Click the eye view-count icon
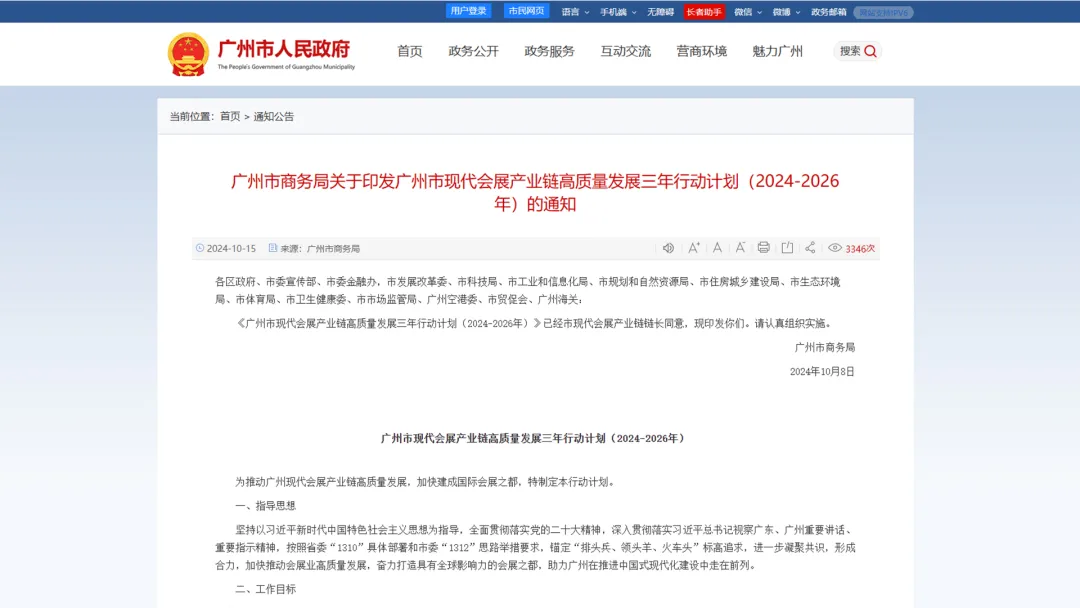 (835, 248)
